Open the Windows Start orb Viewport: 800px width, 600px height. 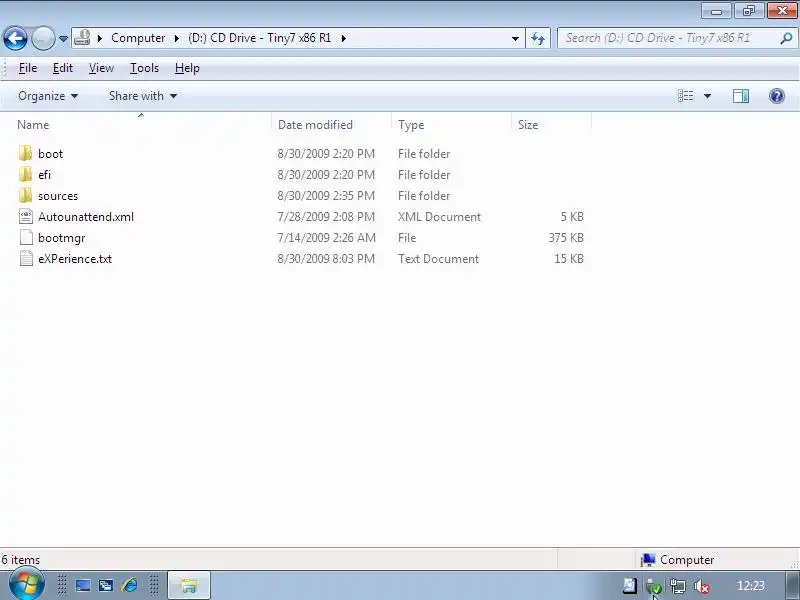point(27,585)
